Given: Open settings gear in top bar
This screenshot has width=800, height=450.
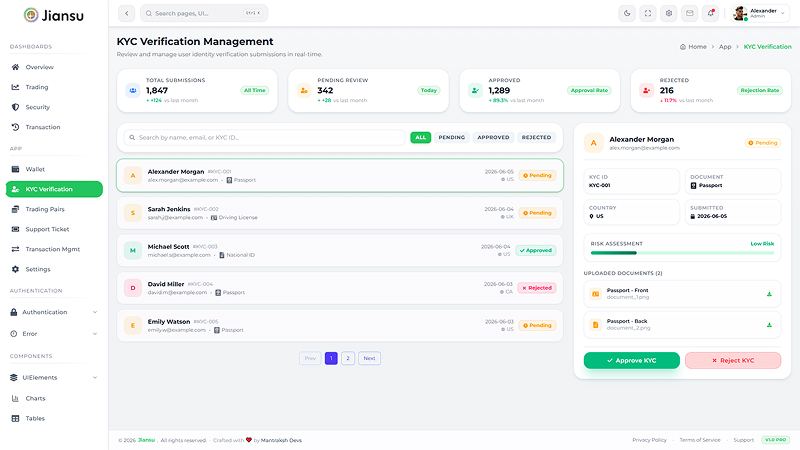Looking at the screenshot, I should (x=669, y=13).
